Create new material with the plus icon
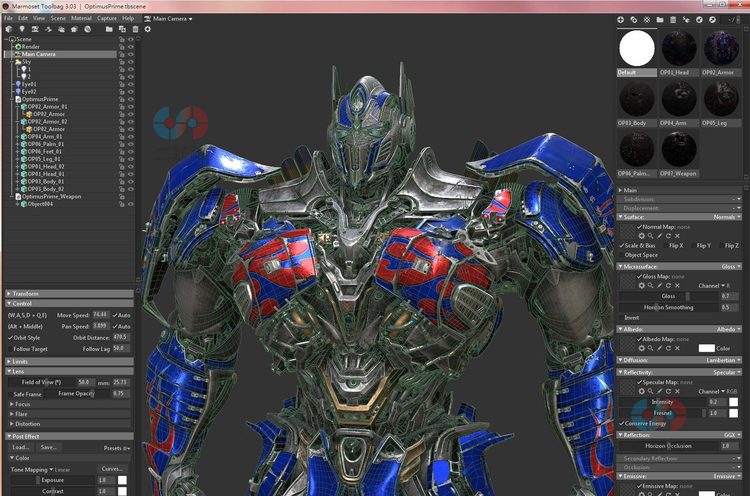The height and width of the screenshot is (496, 750). [620, 20]
